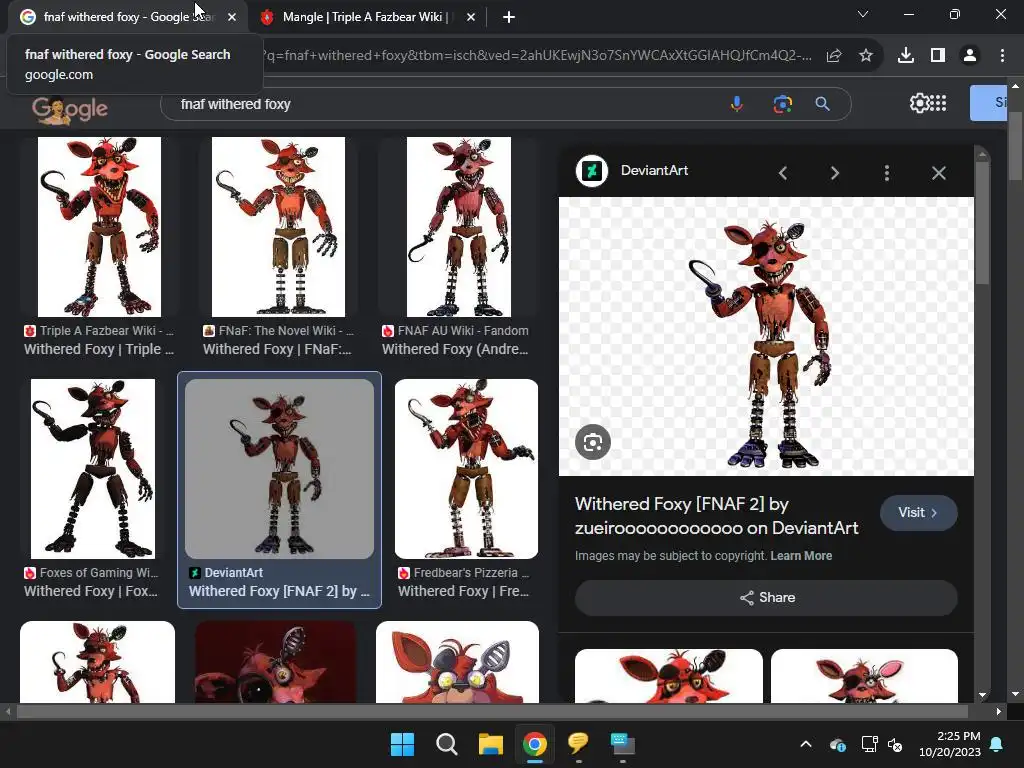Open FNaF: The Novel Wiki Withered Foxy image

(x=278, y=227)
